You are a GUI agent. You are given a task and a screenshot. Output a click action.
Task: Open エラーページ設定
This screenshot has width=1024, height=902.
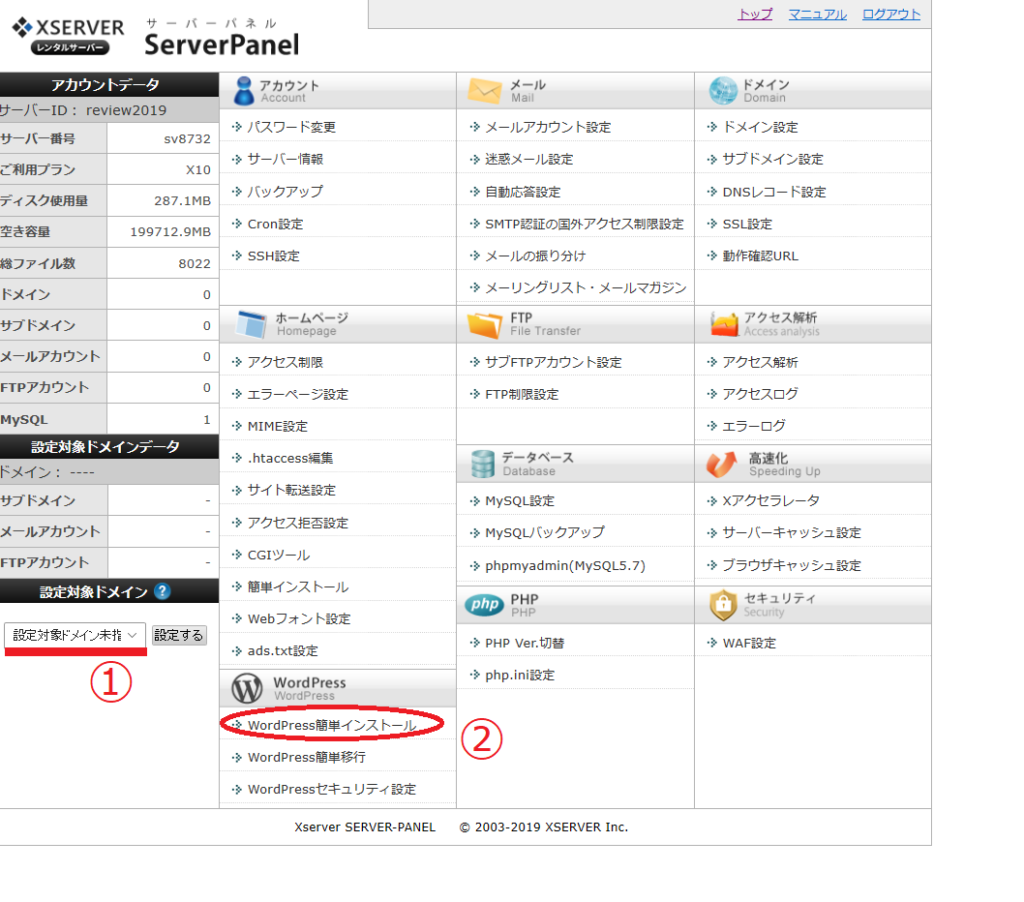(x=298, y=395)
